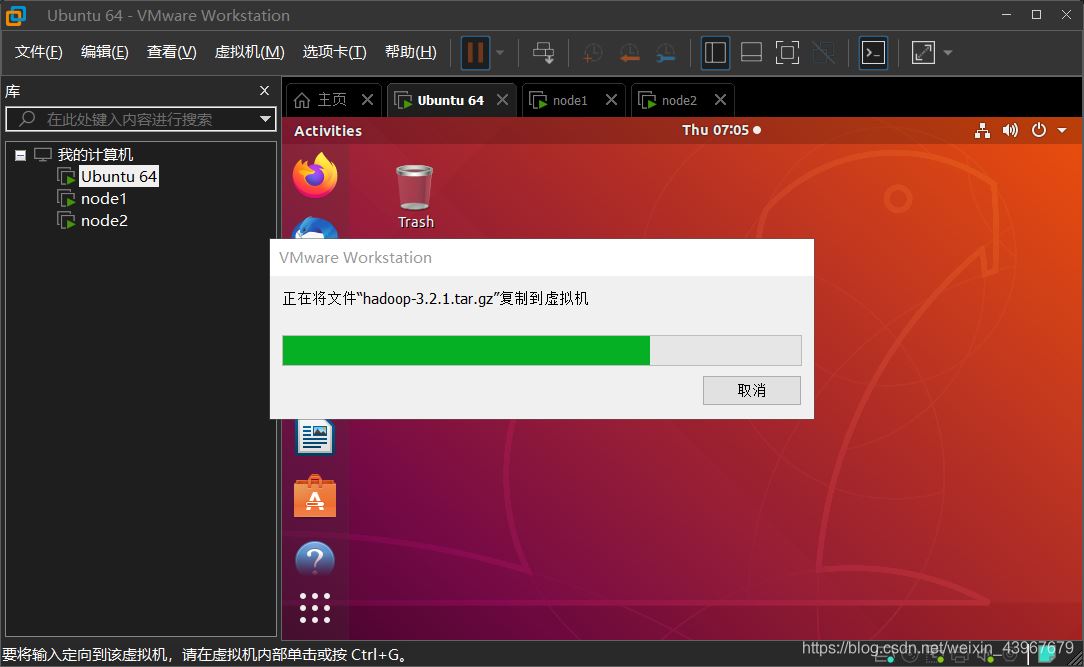This screenshot has height=667, width=1084.
Task: Toggle the thumbnail bar display
Action: tap(751, 53)
